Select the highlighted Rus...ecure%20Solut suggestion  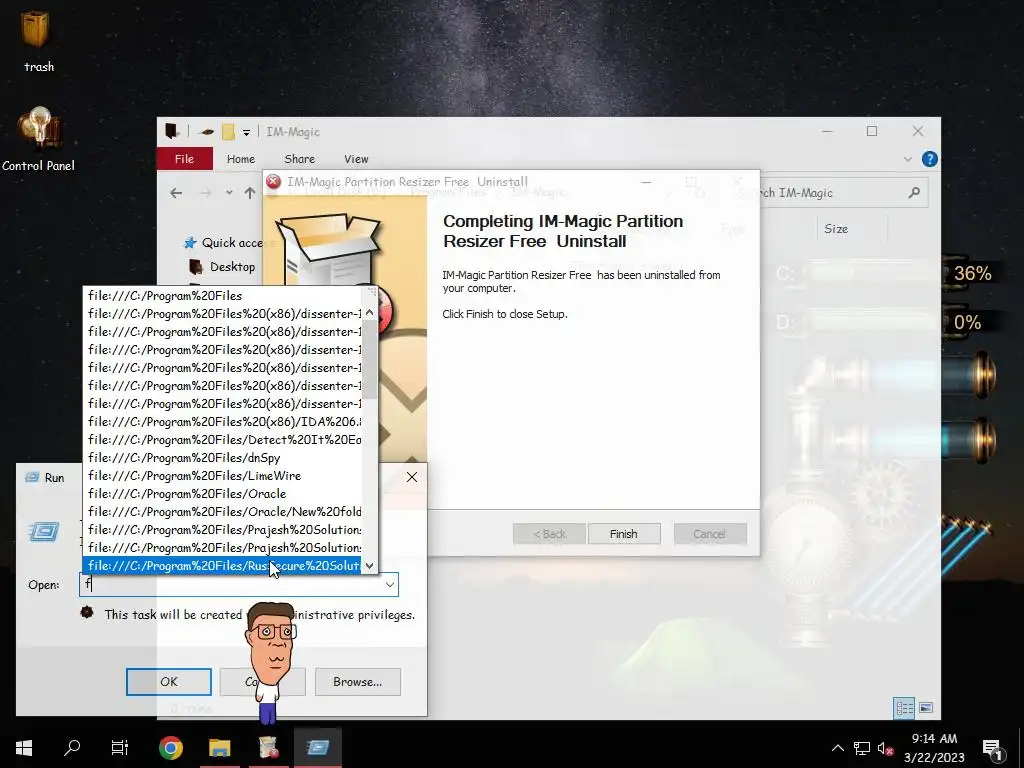coord(223,566)
